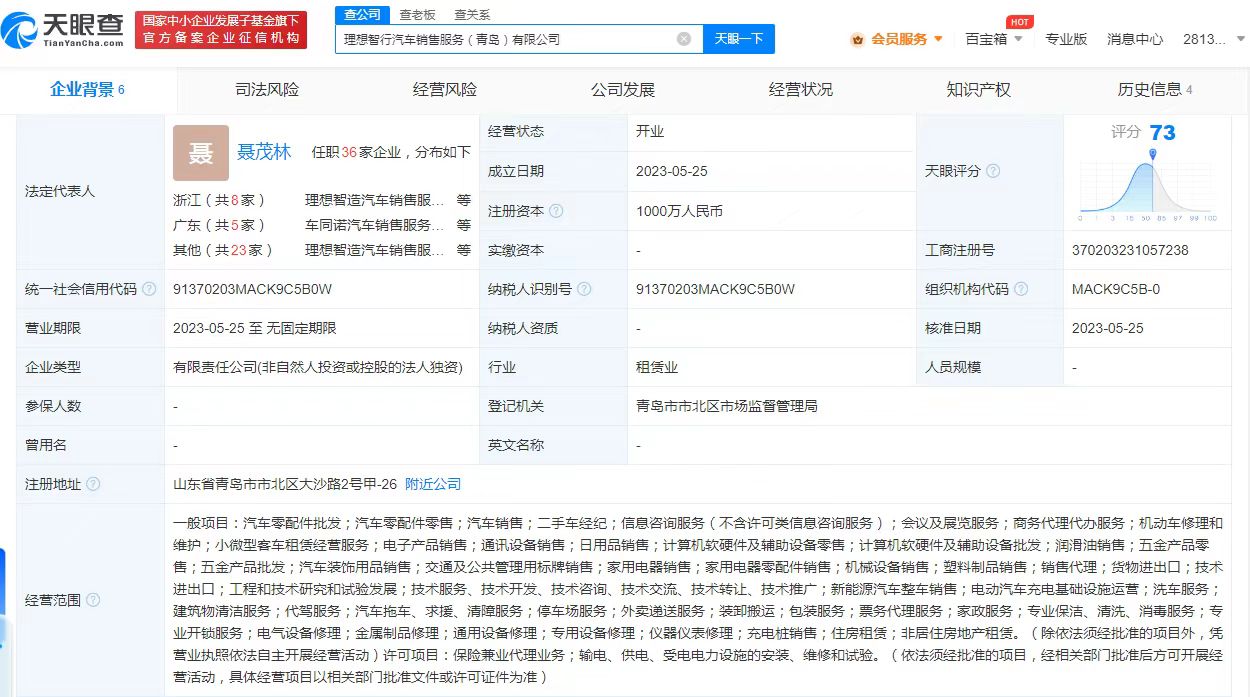
Task: Click the score 73 distribution chart
Action: point(1148,185)
